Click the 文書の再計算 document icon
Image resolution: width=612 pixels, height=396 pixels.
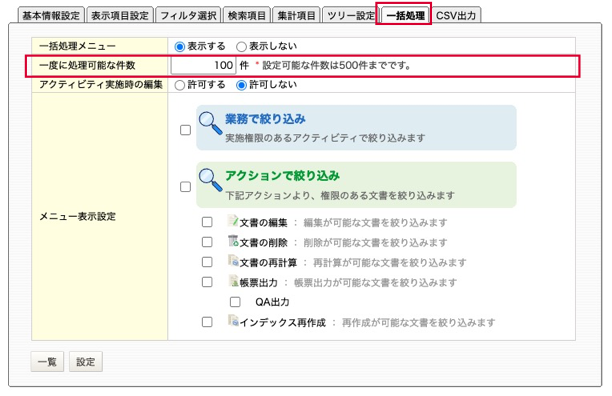tap(233, 261)
